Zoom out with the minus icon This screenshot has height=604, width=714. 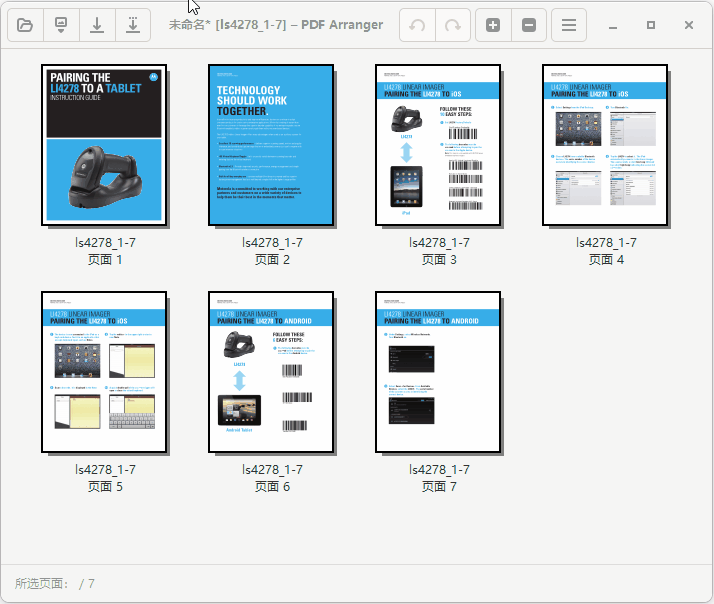[529, 25]
